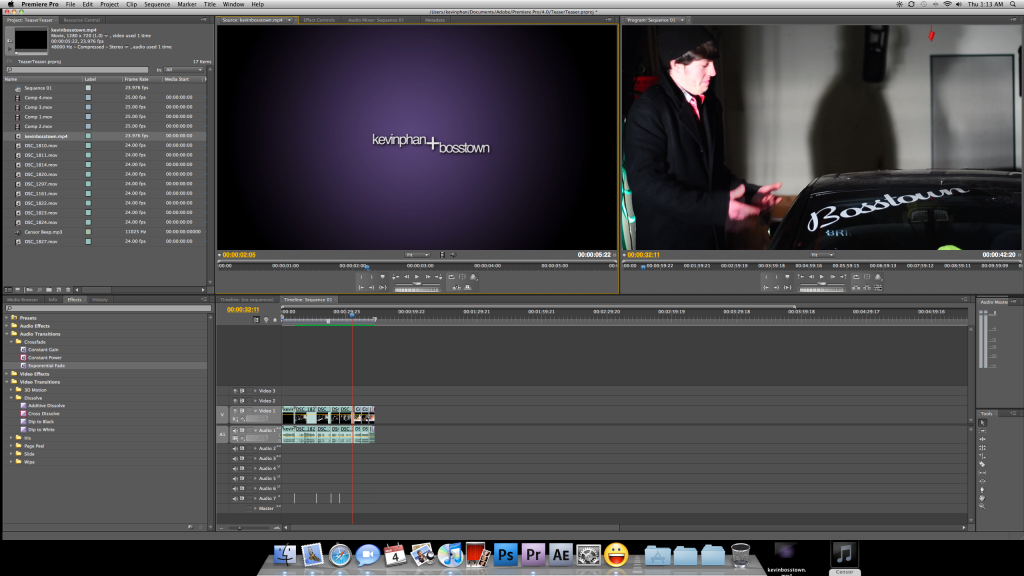The height and width of the screenshot is (576, 1024).
Task: Select the Razor tool in Tools panel
Action: [982, 464]
